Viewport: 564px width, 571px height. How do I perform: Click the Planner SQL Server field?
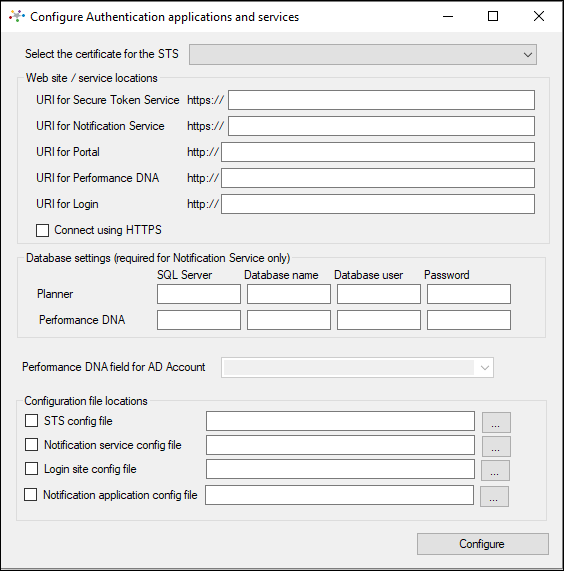199,294
